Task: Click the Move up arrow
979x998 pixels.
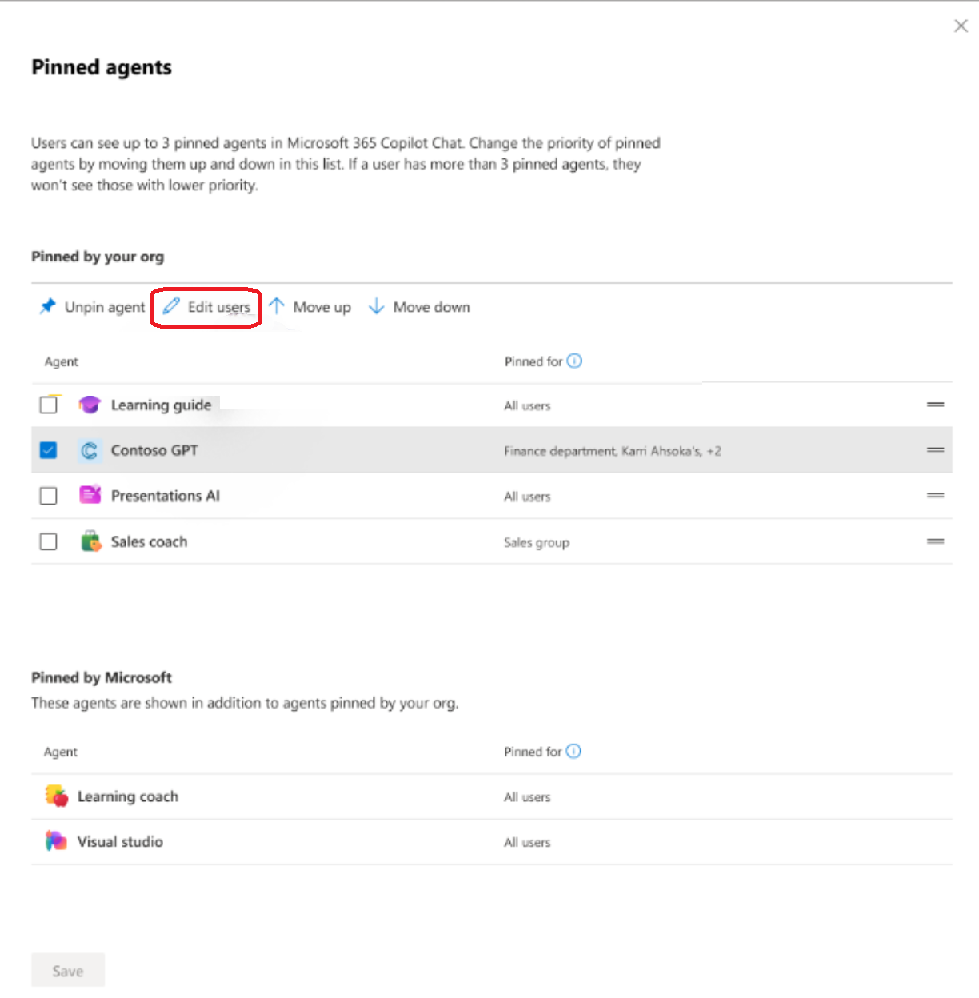Action: coord(277,307)
